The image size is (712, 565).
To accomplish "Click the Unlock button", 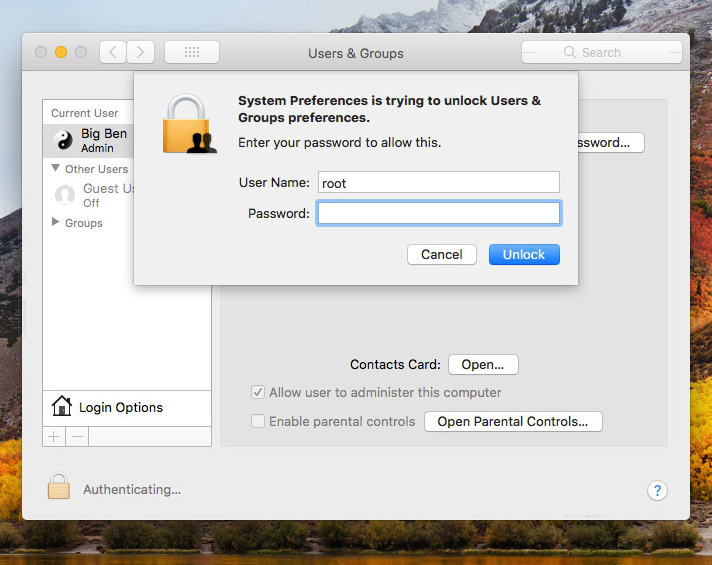I will tap(524, 254).
